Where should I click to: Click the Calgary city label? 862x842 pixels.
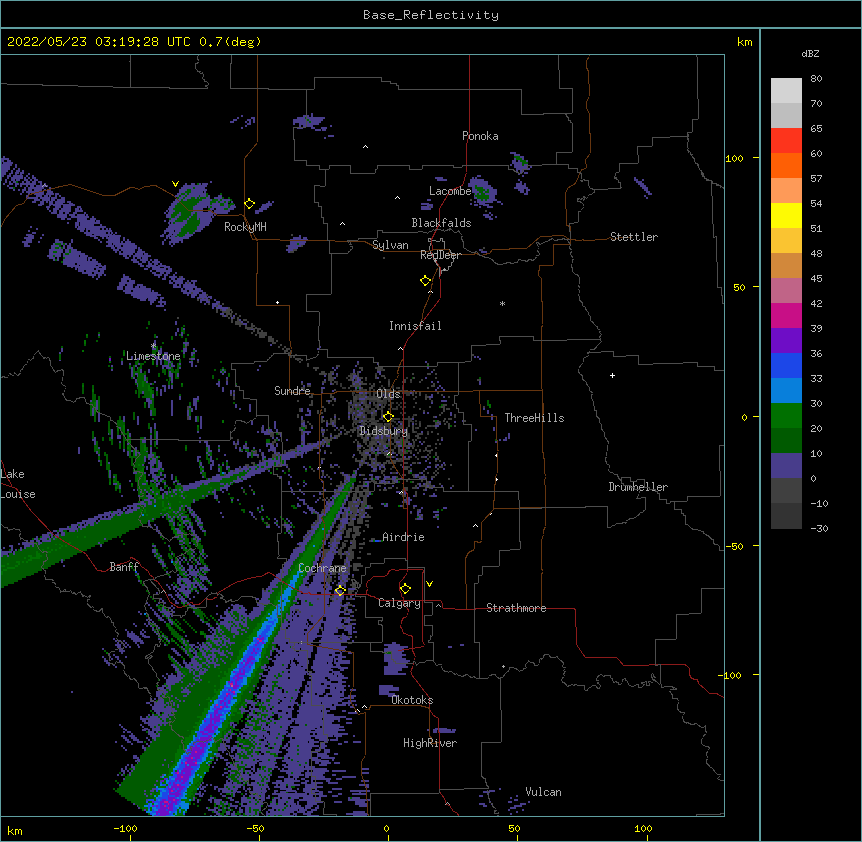tap(399, 603)
